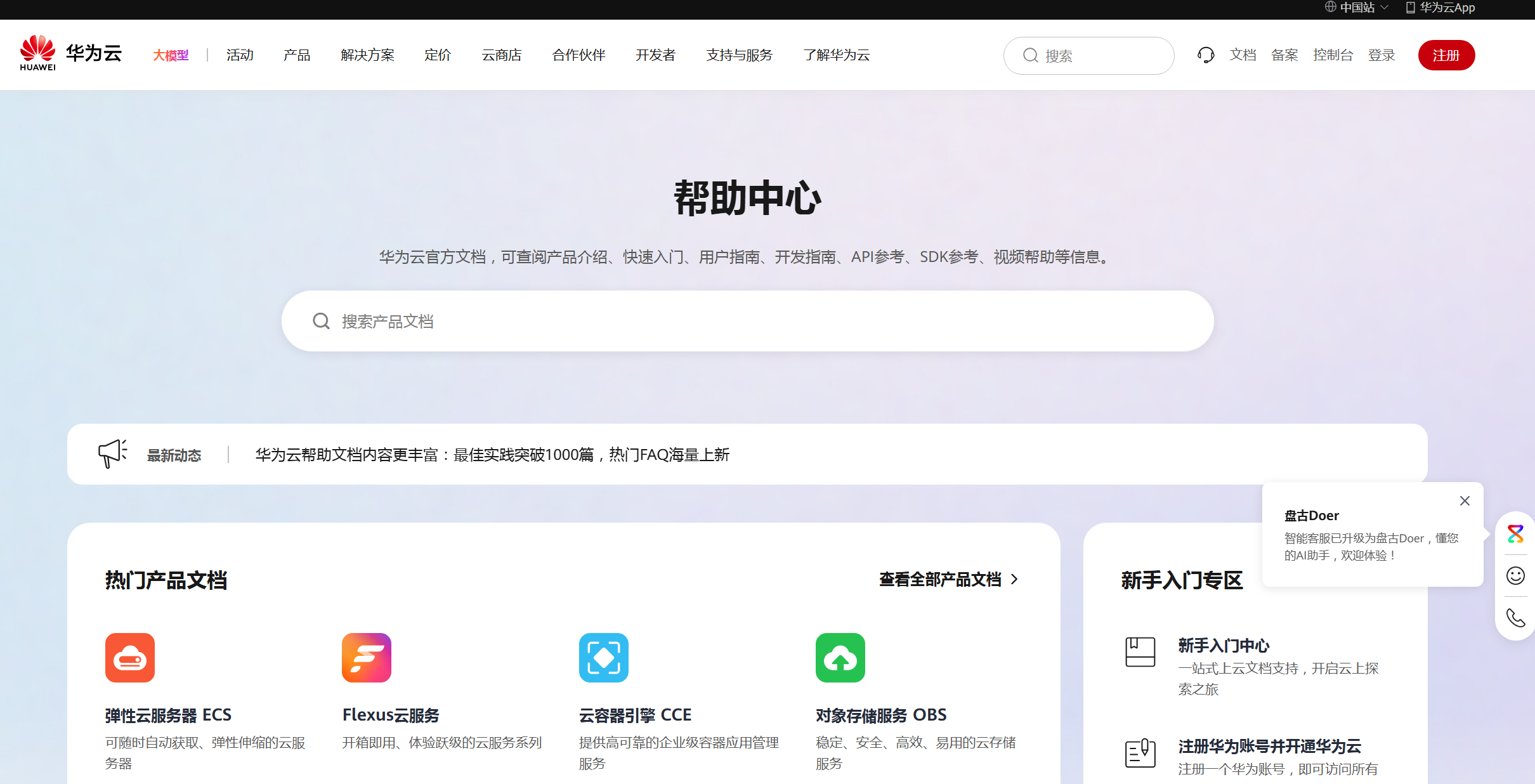
Task: Click the red 注册 button
Action: click(1446, 55)
